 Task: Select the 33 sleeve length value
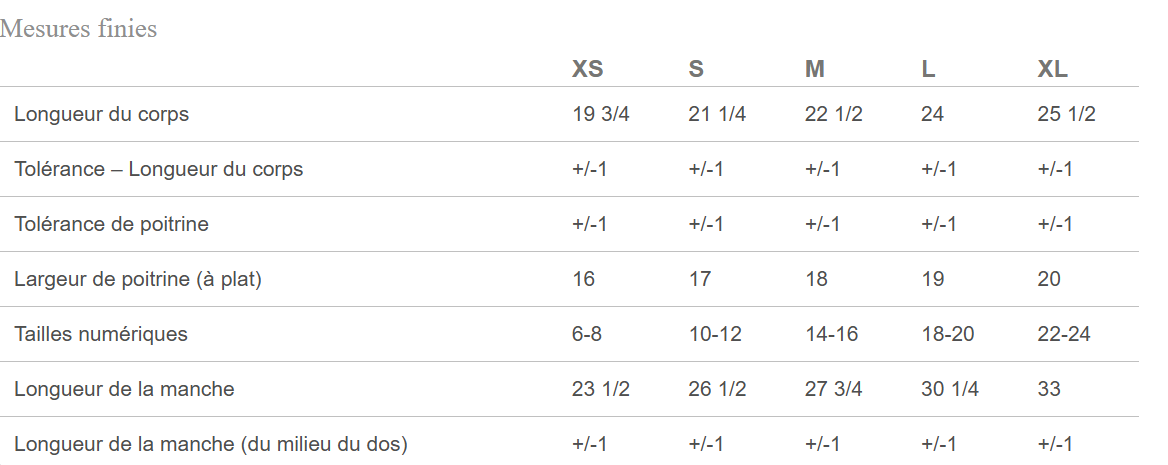[1049, 389]
